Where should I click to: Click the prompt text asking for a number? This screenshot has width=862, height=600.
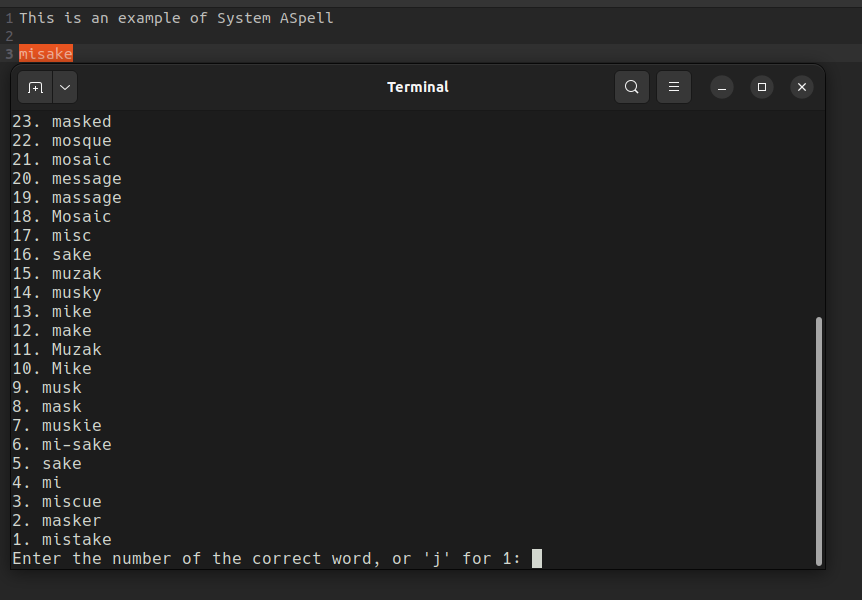[270, 558]
